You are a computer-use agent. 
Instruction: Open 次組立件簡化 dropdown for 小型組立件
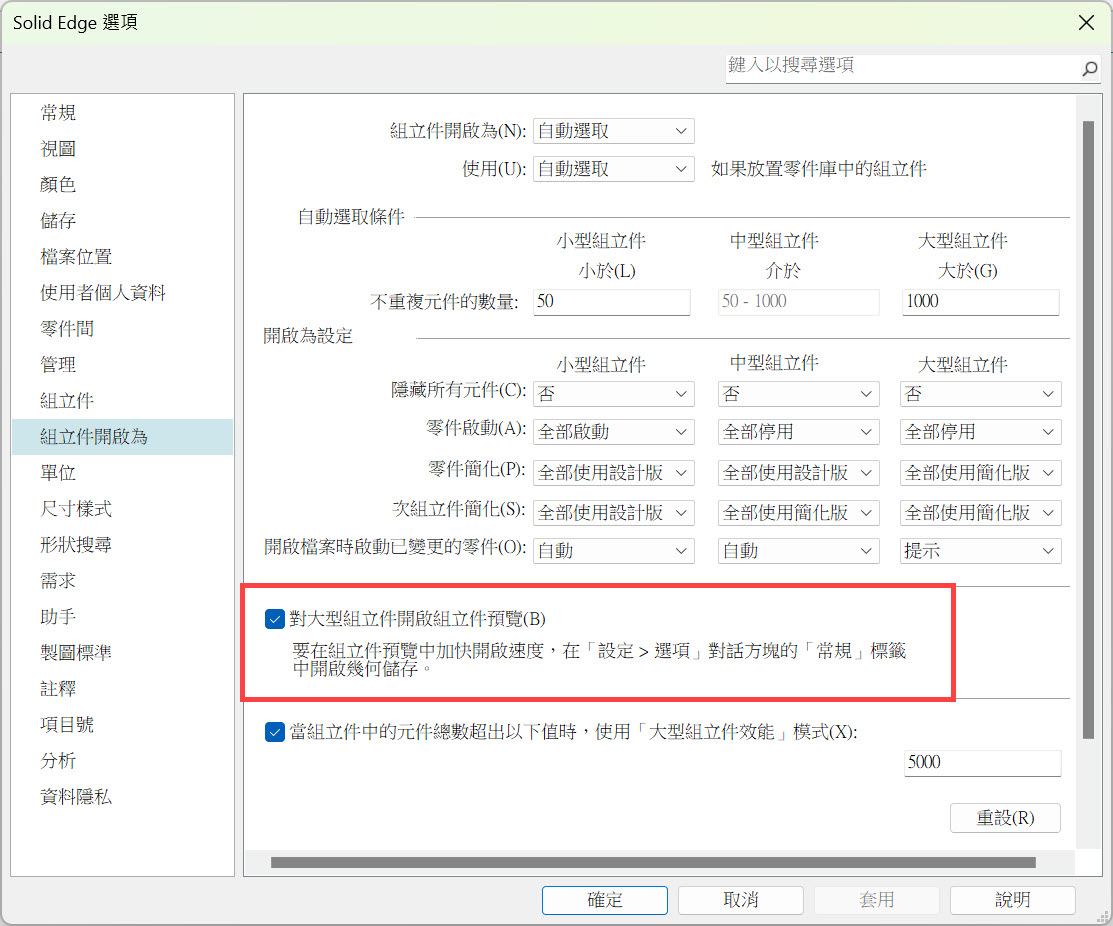(x=613, y=513)
